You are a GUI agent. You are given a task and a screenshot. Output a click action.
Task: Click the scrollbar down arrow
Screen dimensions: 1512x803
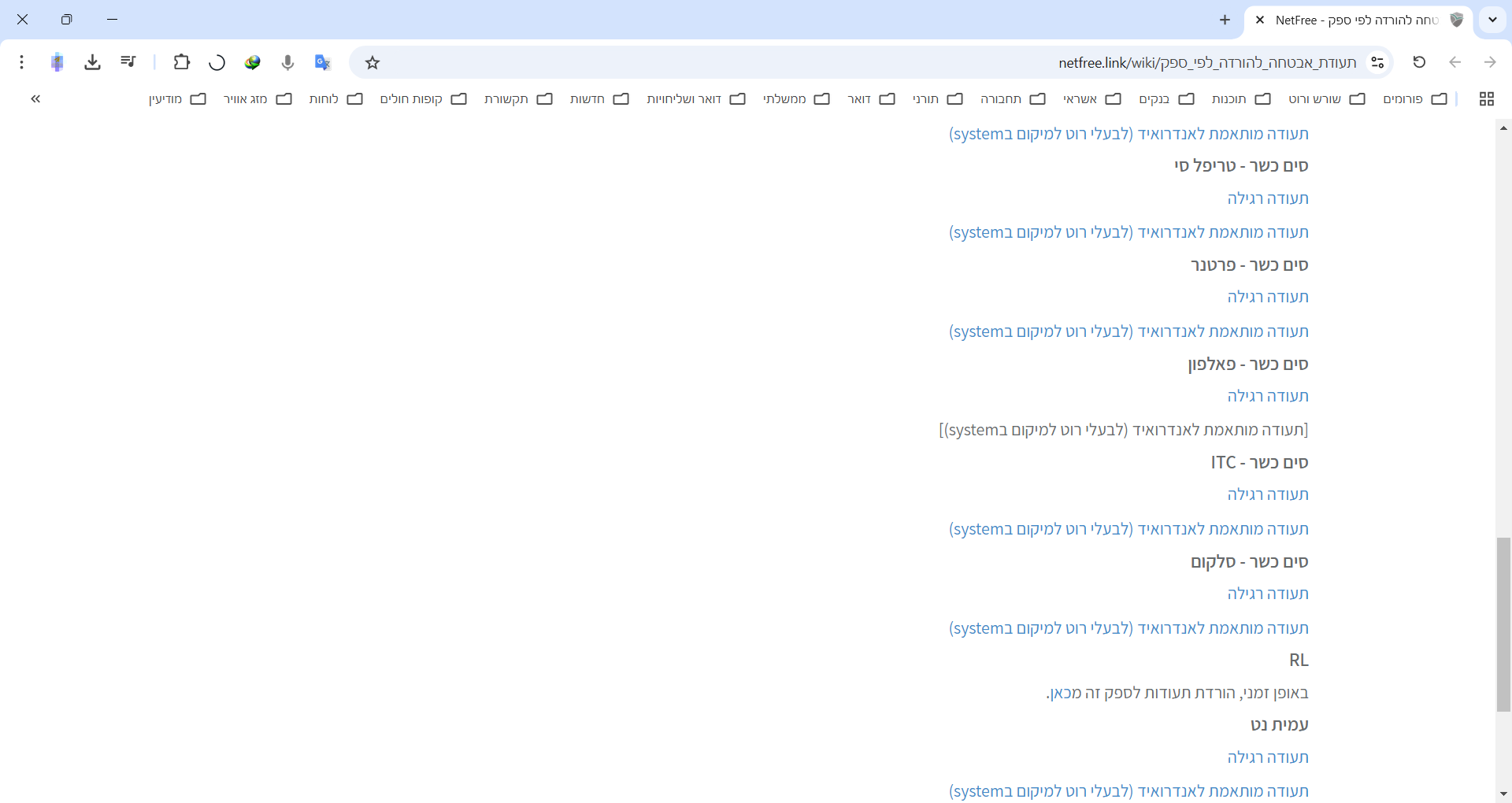click(x=1503, y=794)
